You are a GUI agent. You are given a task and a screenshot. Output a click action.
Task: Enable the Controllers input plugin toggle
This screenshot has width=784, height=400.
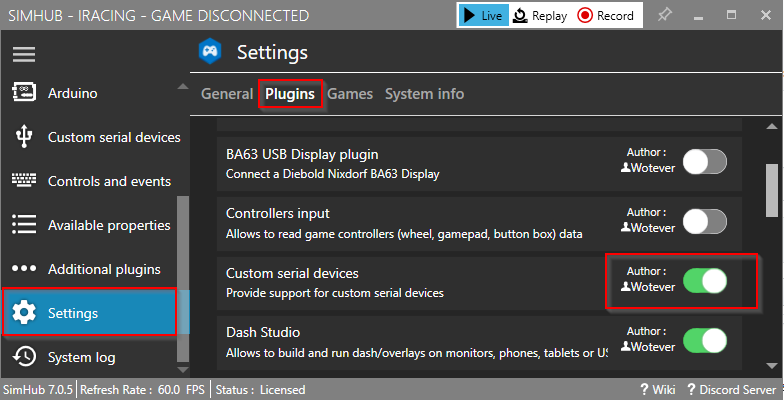coord(704,221)
